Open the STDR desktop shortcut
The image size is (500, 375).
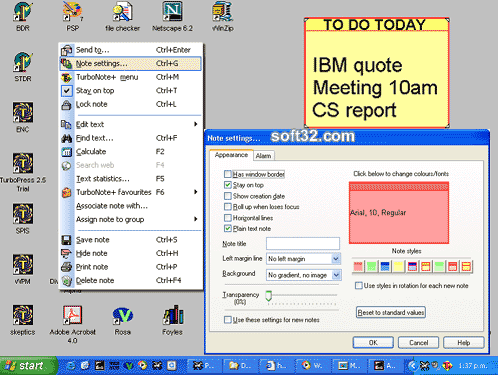tap(23, 66)
